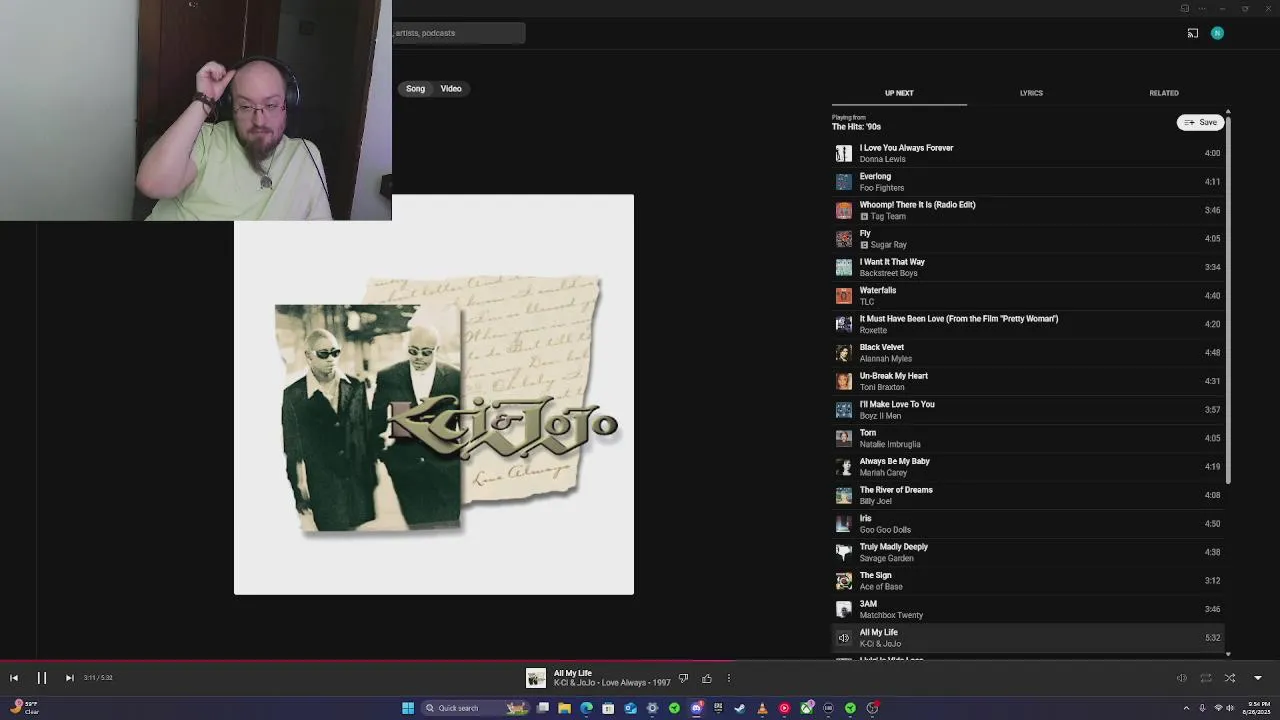The image size is (1280, 720).
Task: Open File Explorer from the taskbar
Action: (564, 708)
